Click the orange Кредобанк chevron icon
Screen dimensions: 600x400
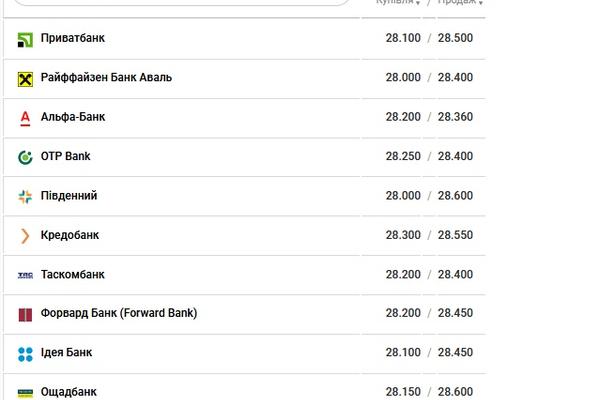(x=25, y=236)
